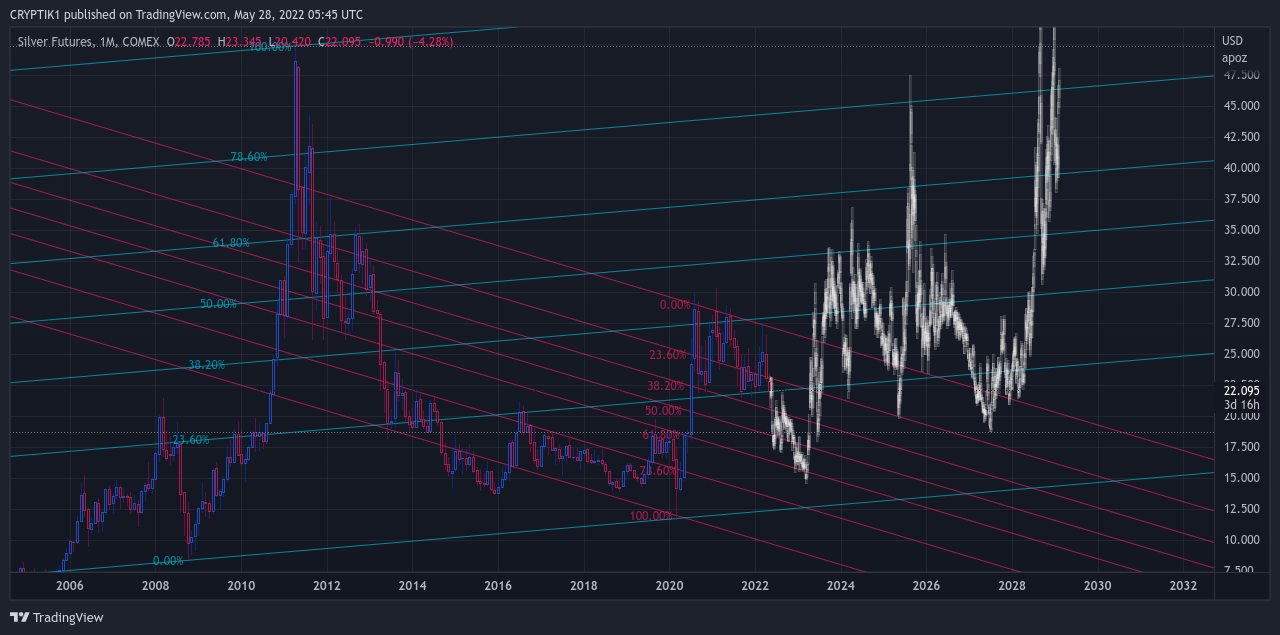Click the current price label 22.095
The height and width of the screenshot is (635, 1280).
[1240, 390]
